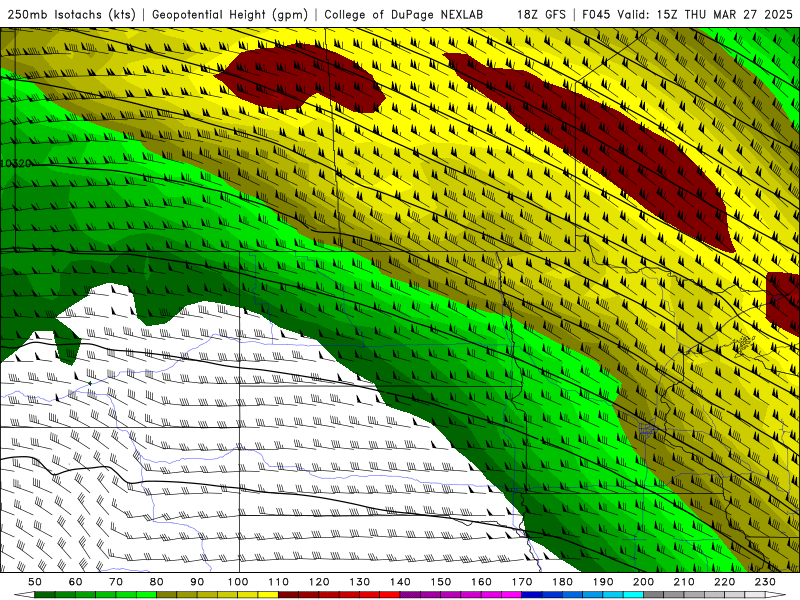The width and height of the screenshot is (800, 600).
Task: Click the 120 knot color bar label
Action: pyautogui.click(x=319, y=582)
